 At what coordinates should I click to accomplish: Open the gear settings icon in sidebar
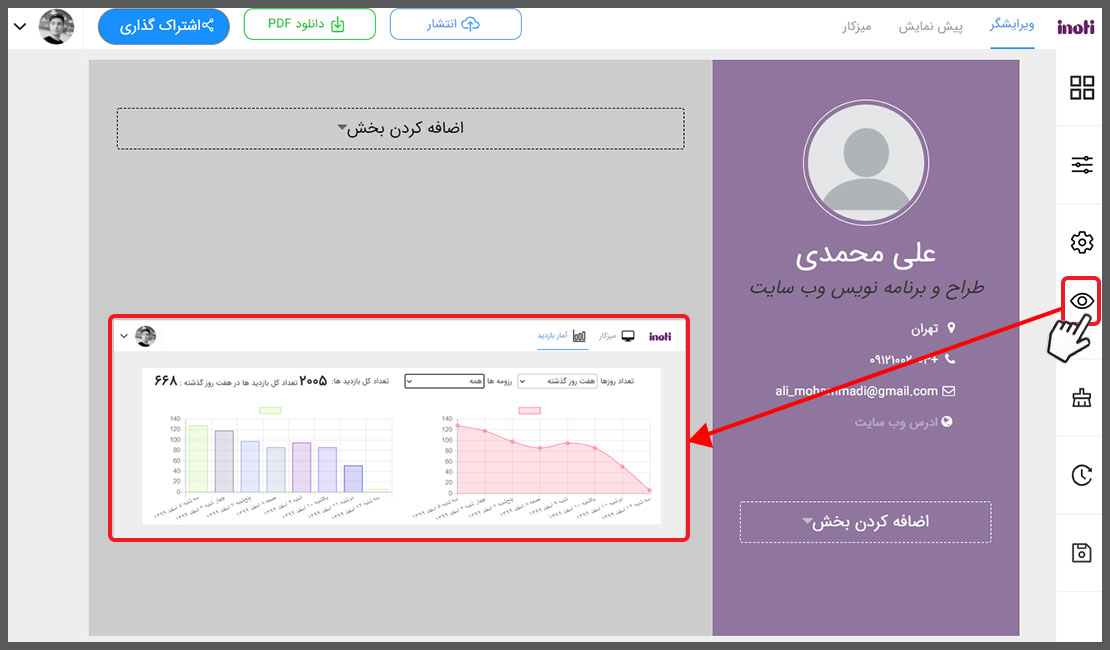pos(1082,242)
